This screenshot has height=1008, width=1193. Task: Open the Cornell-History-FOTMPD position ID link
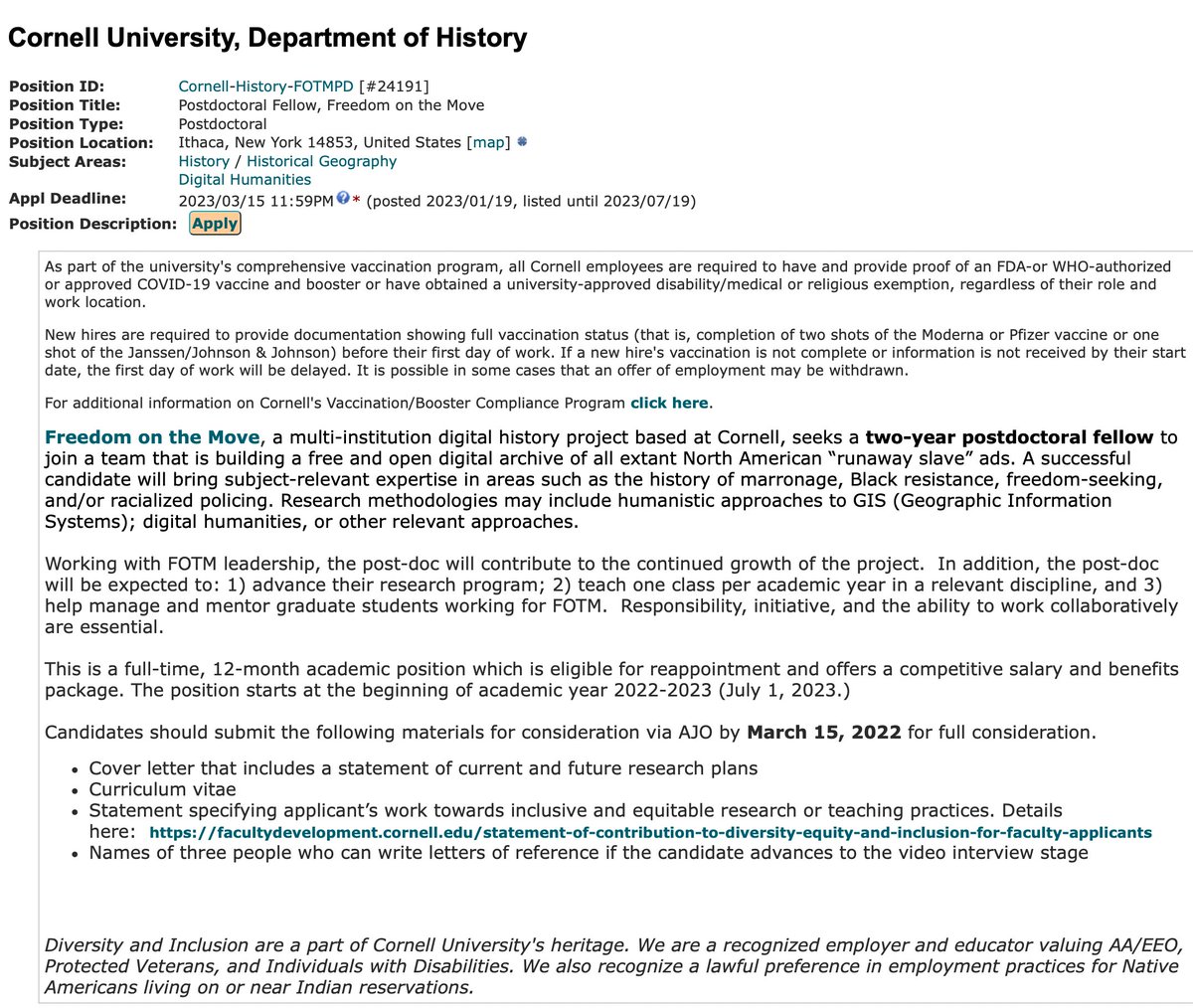coord(266,86)
